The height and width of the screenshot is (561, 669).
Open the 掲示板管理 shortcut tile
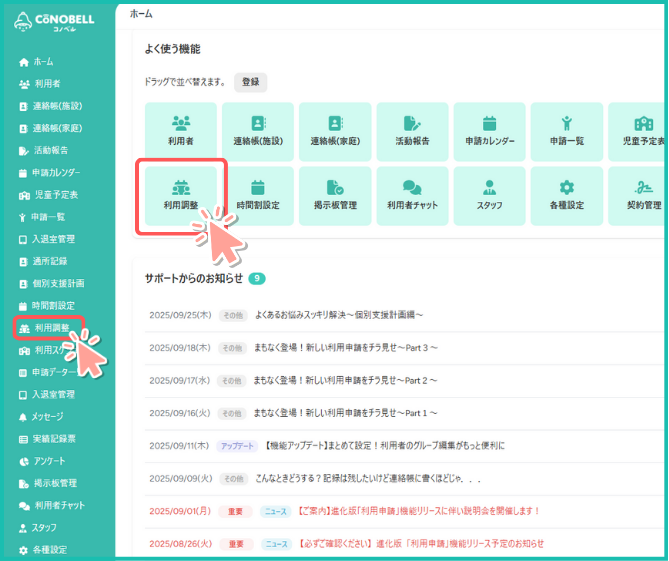(x=335, y=195)
